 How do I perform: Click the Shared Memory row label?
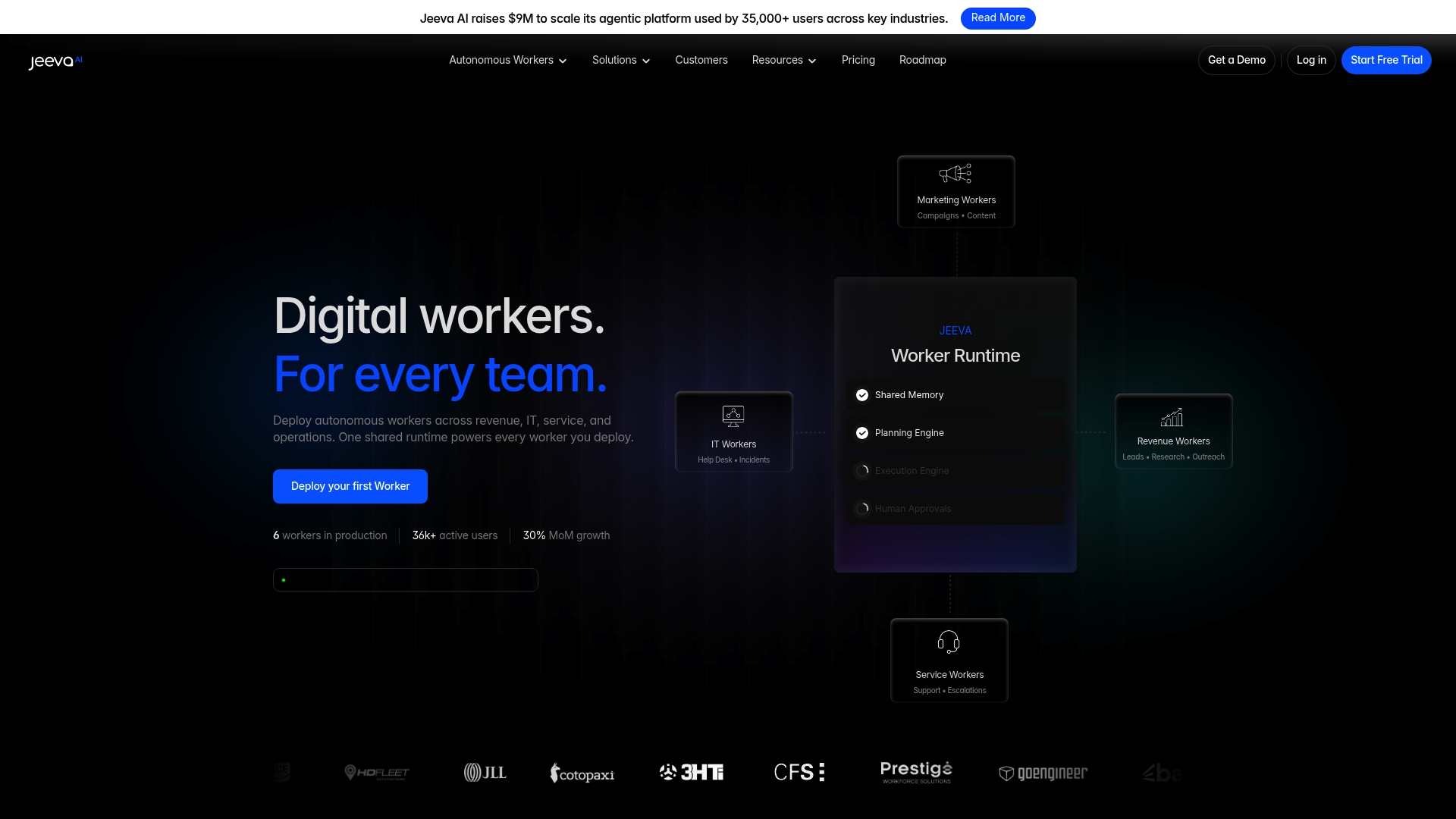(x=909, y=395)
